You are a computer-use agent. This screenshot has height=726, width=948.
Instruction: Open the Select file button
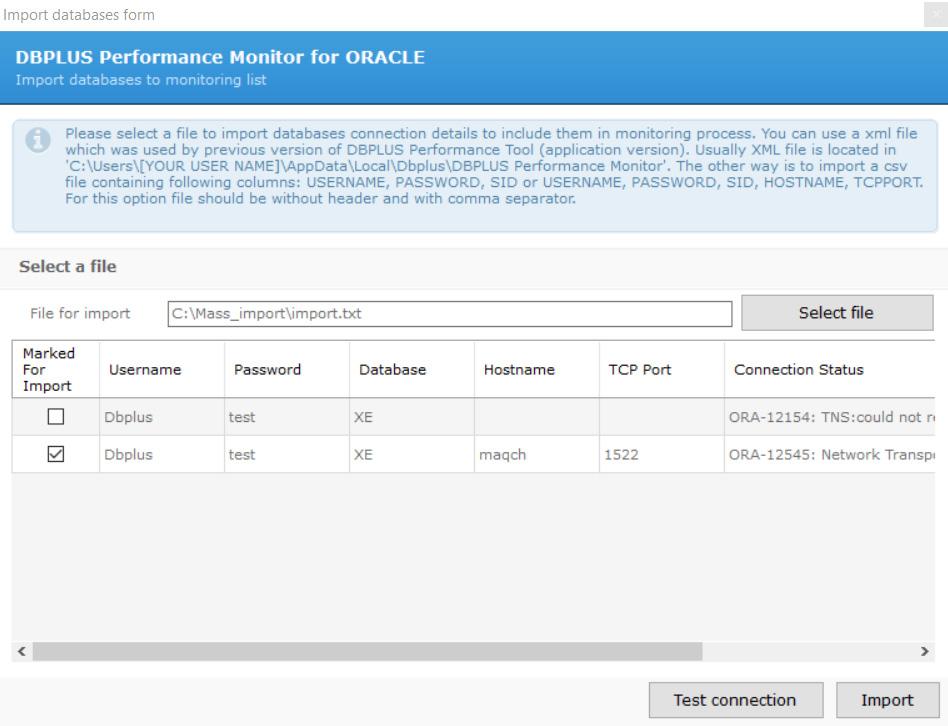pyautogui.click(x=837, y=313)
